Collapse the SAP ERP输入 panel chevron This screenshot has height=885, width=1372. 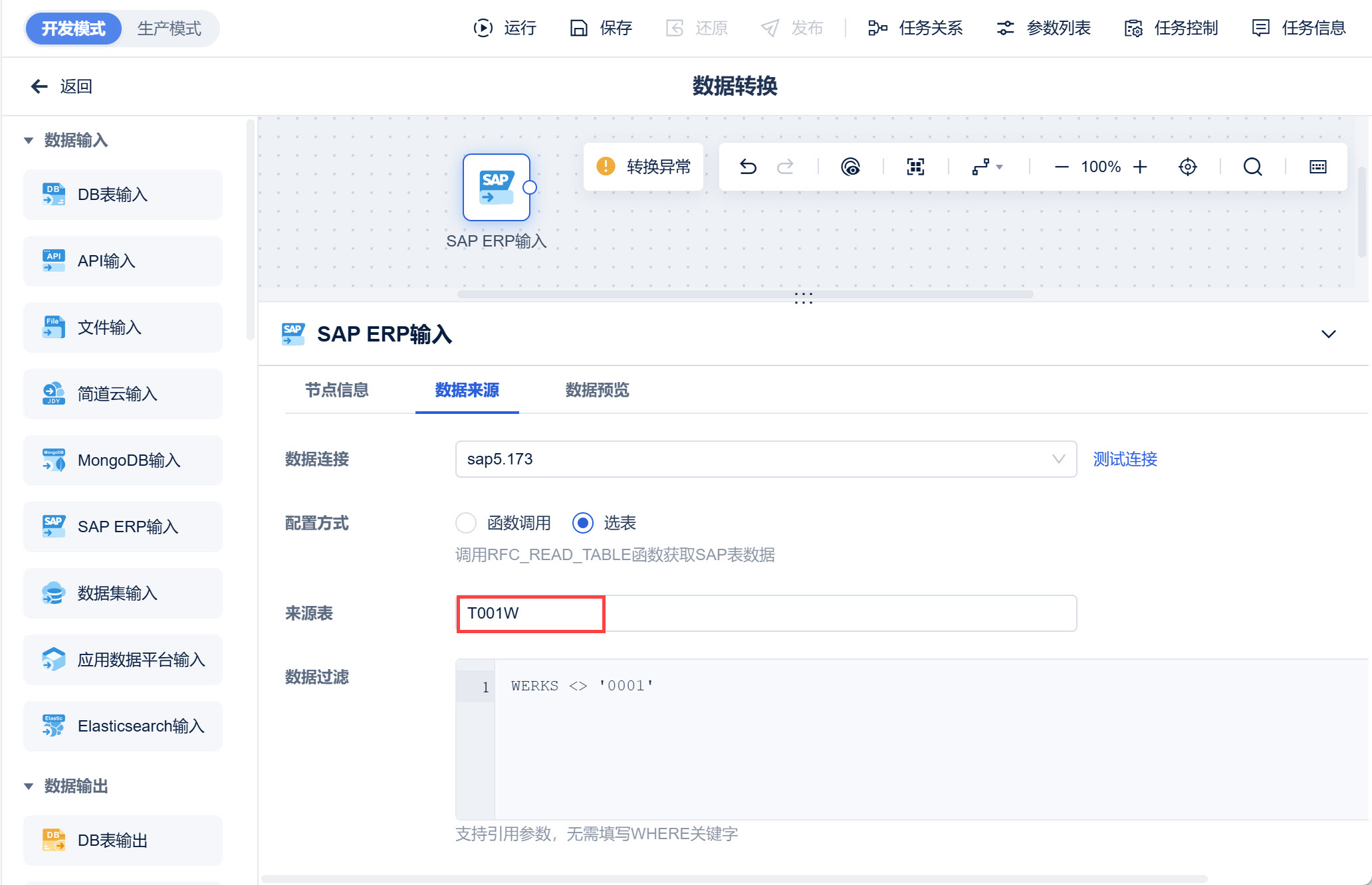tap(1328, 334)
